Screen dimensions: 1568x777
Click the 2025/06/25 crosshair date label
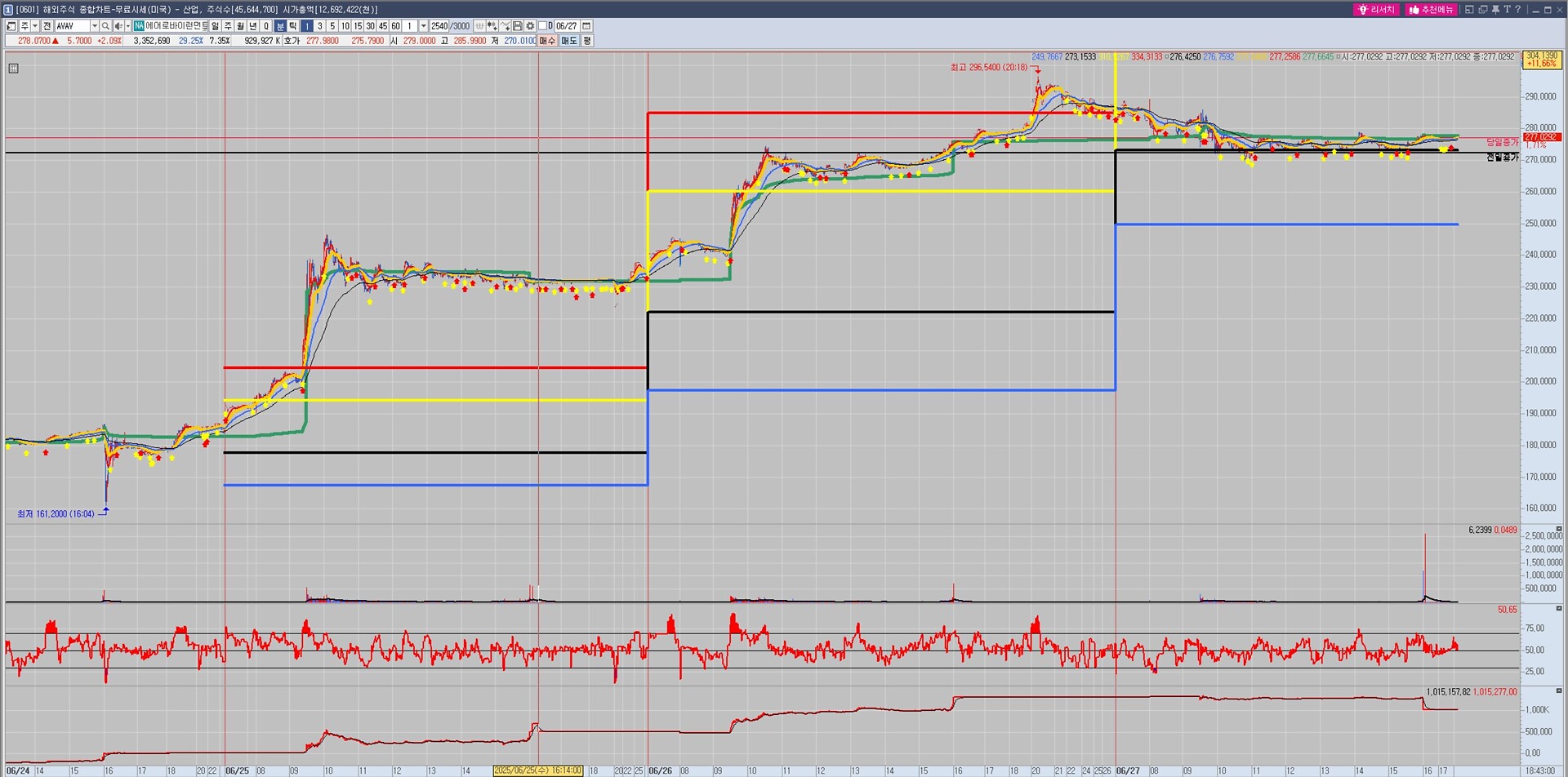tap(538, 770)
